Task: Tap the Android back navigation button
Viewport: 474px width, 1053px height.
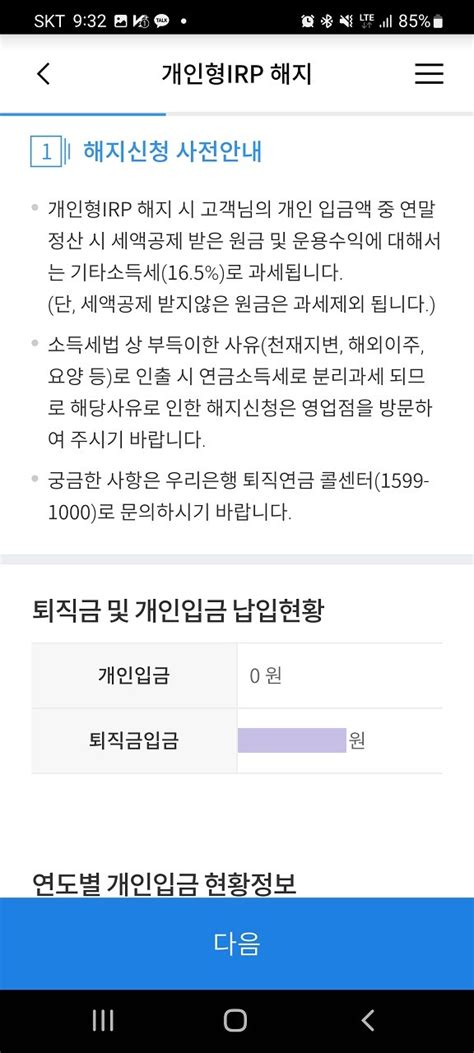Action: (367, 1021)
